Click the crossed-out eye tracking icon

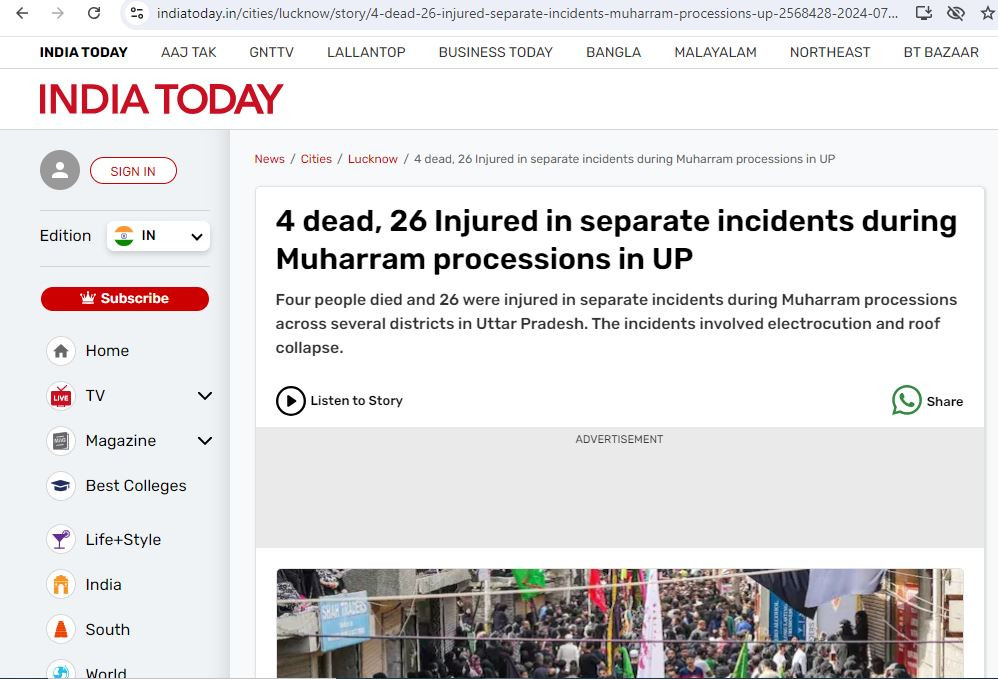[955, 13]
